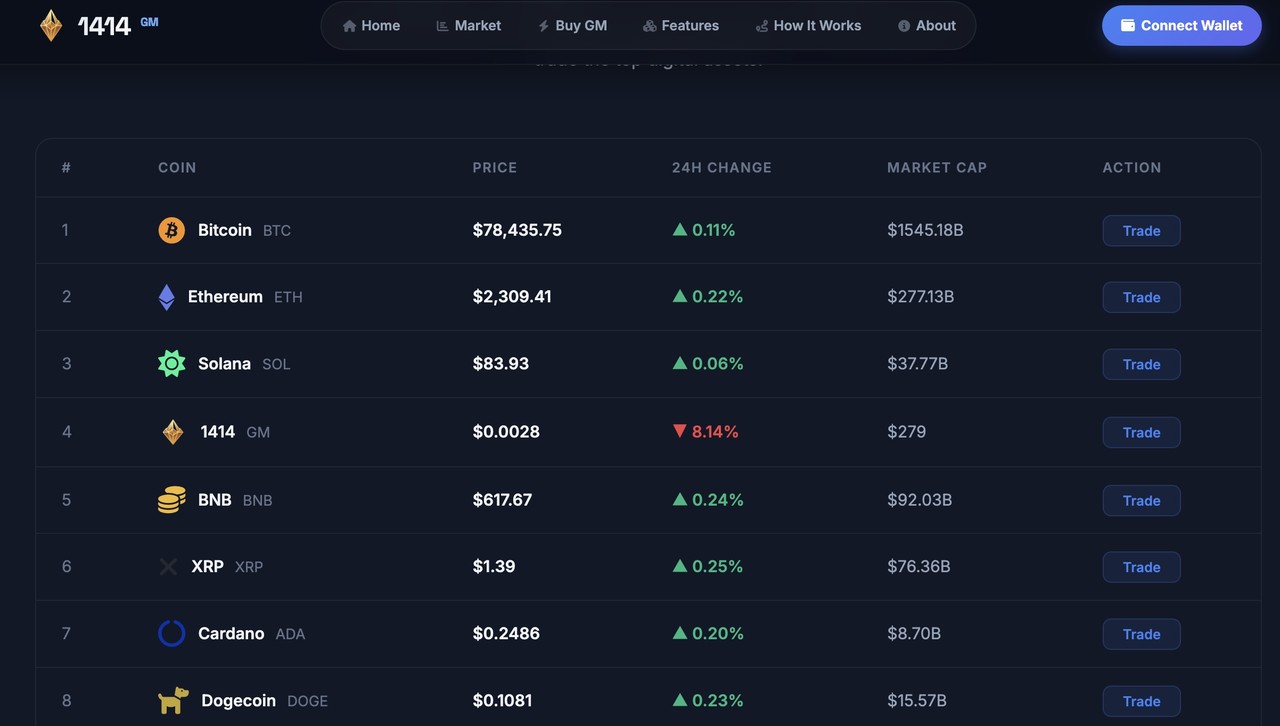The height and width of the screenshot is (726, 1280).
Task: Click Trade button for Bitcoin
Action: click(x=1141, y=230)
